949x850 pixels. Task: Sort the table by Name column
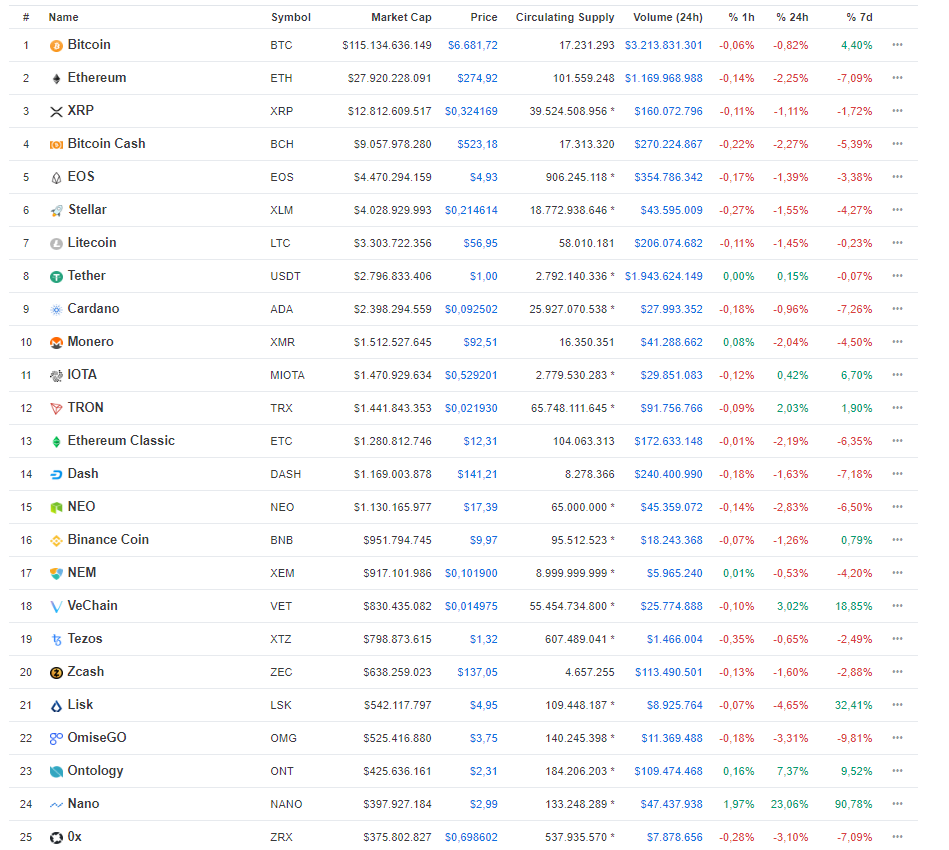[x=64, y=18]
